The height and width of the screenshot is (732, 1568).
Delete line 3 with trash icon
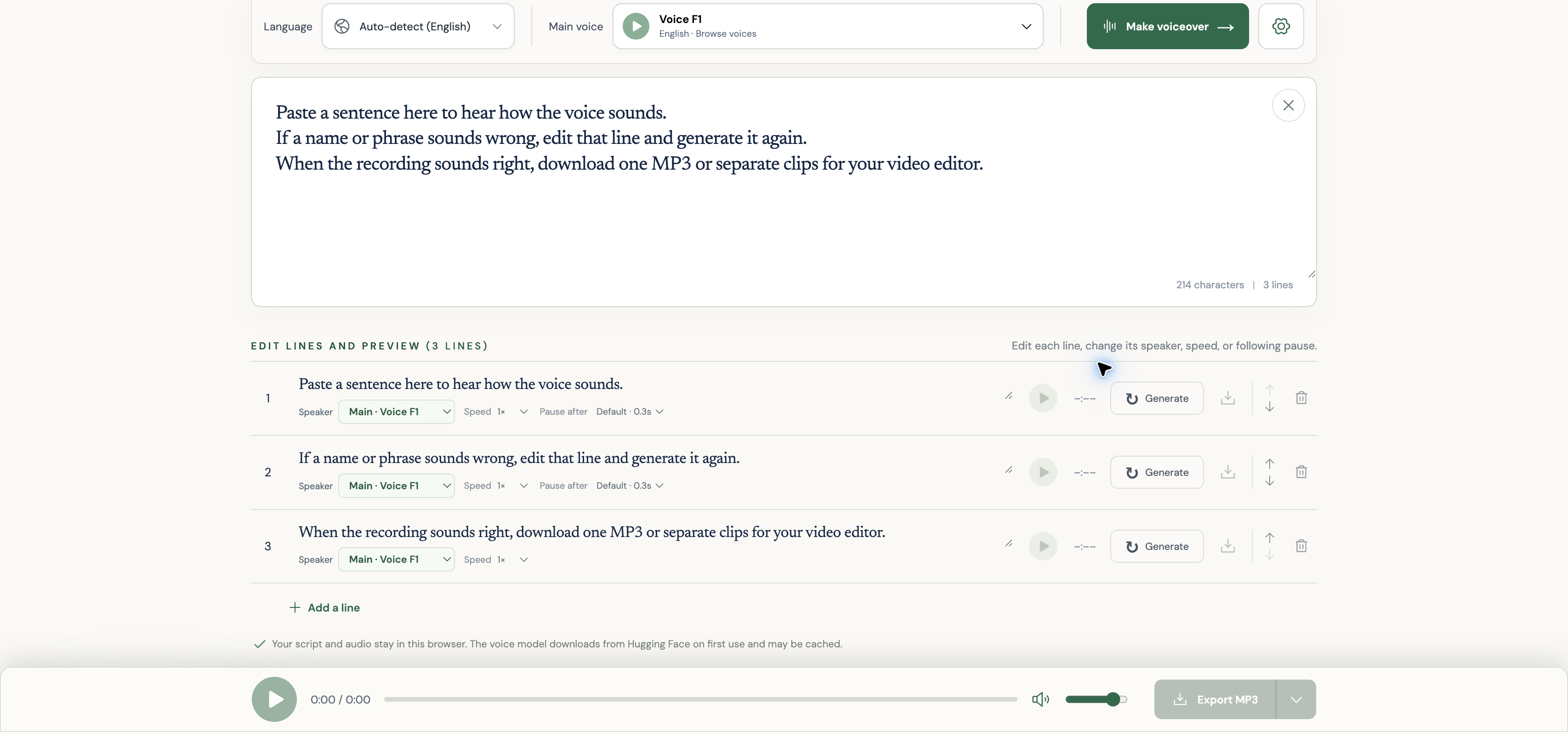point(1301,546)
